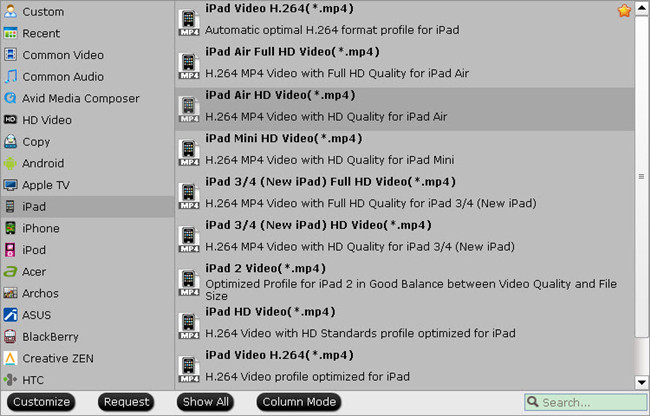Click the MP4 icon for iPad Mini HD Video
650x416 pixels.
click(x=189, y=152)
